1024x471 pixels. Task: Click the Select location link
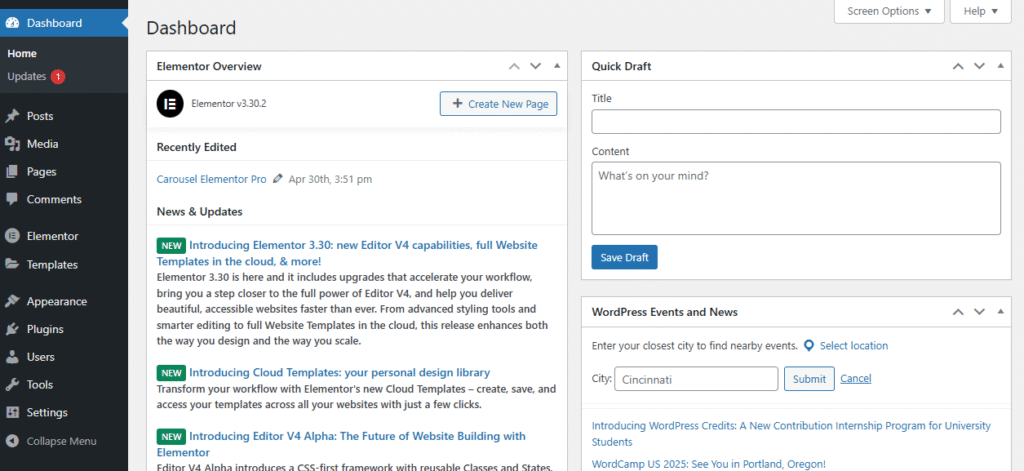(854, 346)
